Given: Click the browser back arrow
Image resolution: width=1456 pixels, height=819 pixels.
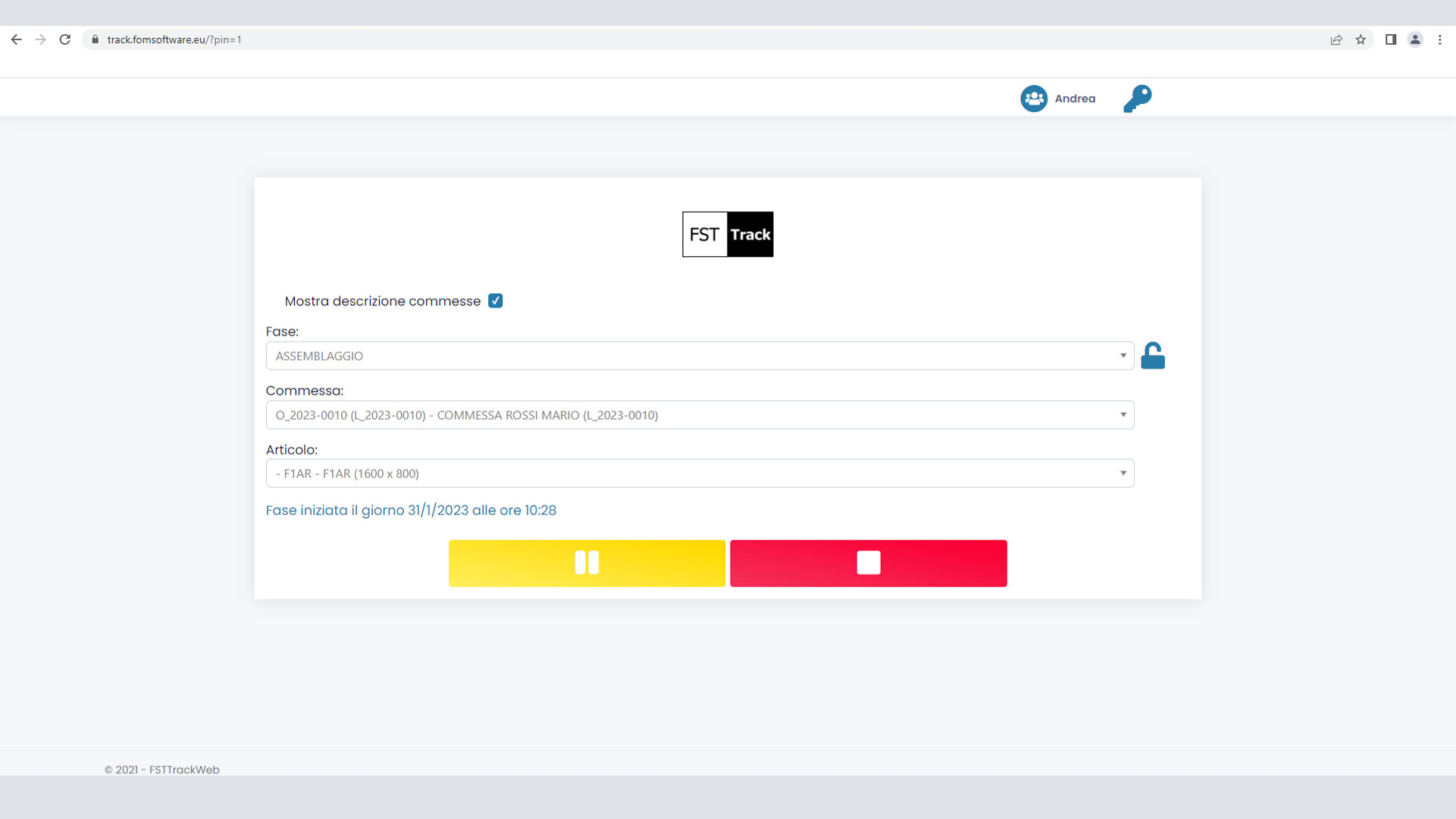Looking at the screenshot, I should pos(16,39).
